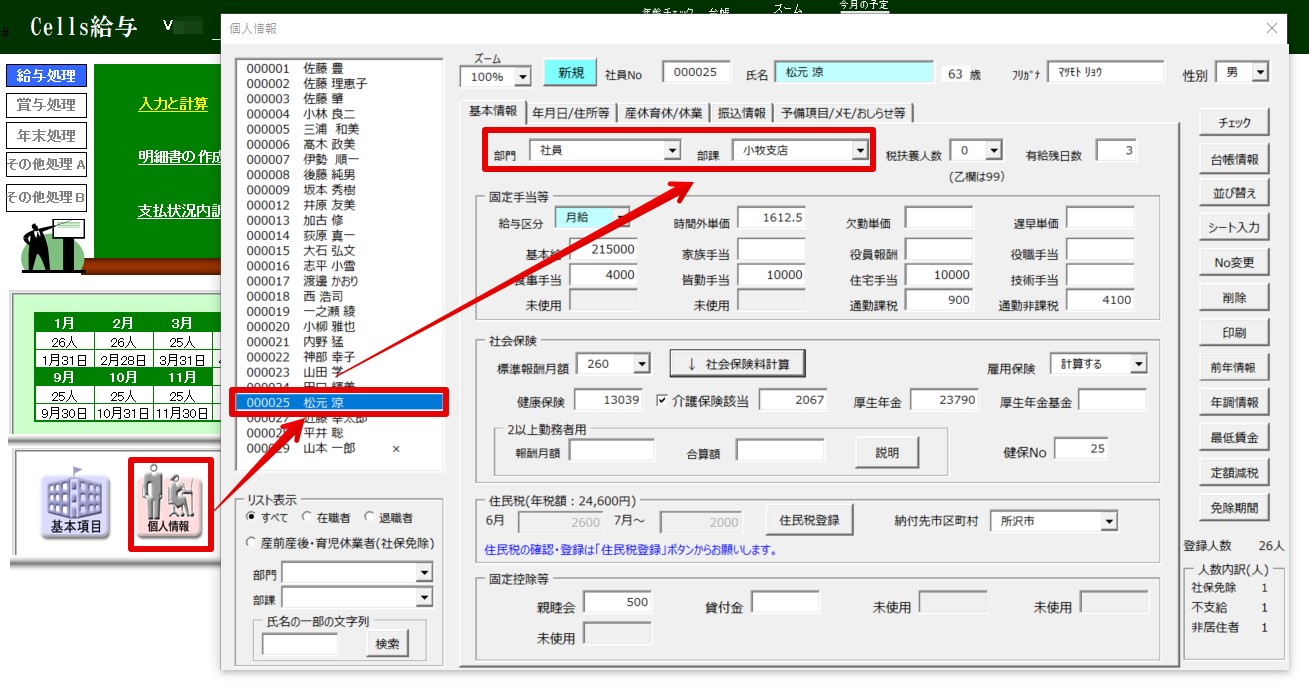This screenshot has width=1309, height=688.
Task: Open the 雇用保険 dropdown
Action: point(1137,364)
